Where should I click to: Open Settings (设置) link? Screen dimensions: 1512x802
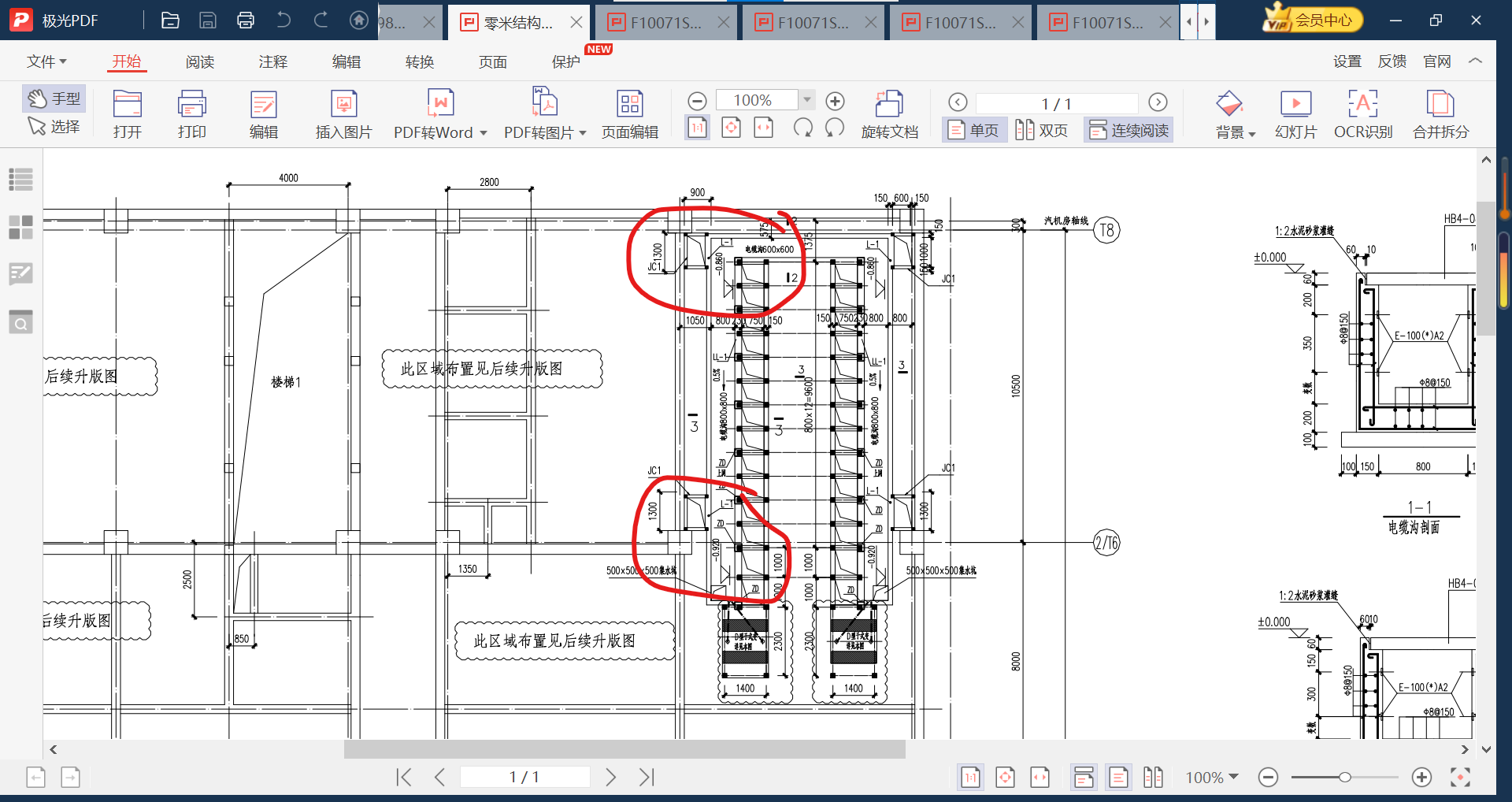pyautogui.click(x=1347, y=61)
